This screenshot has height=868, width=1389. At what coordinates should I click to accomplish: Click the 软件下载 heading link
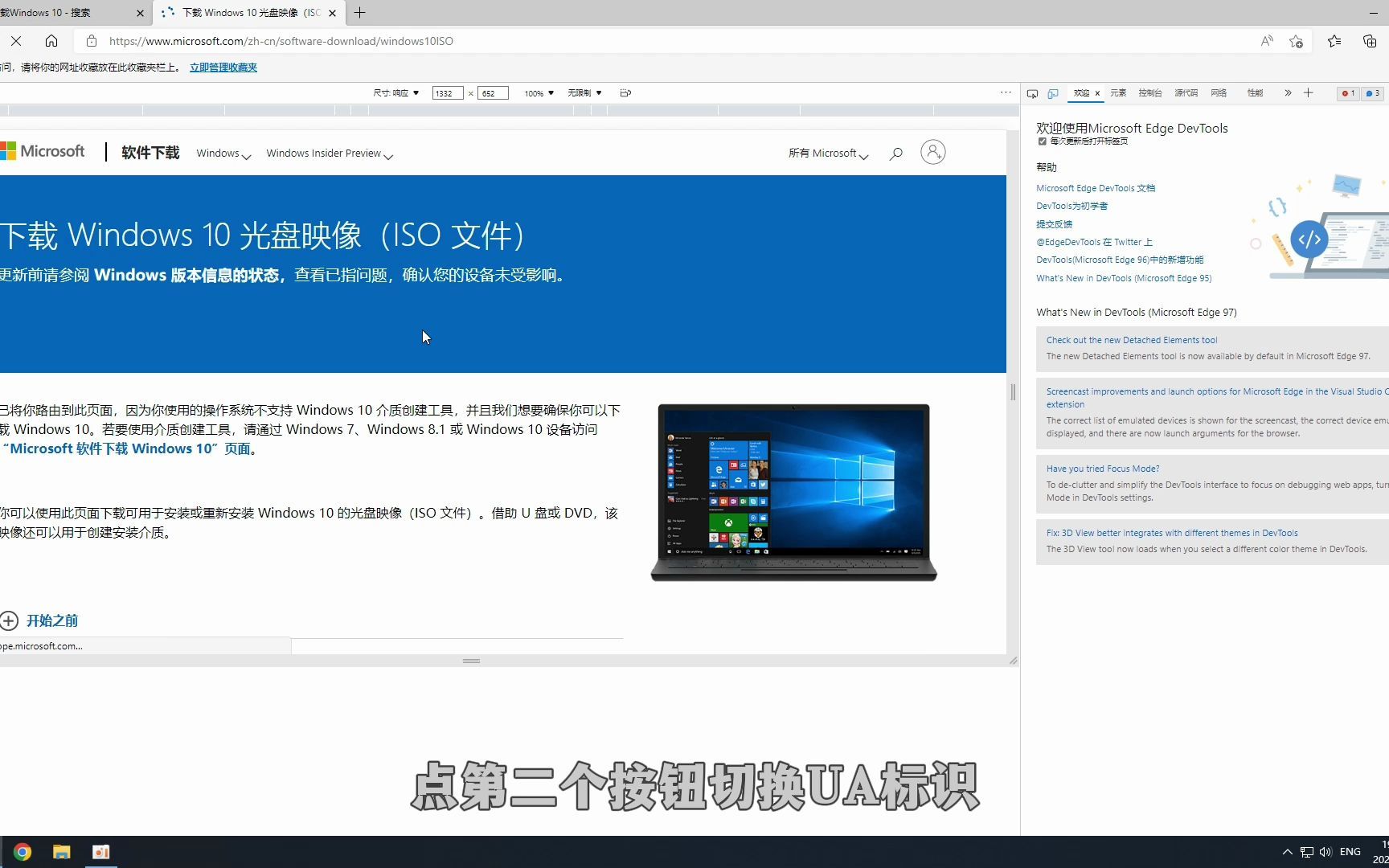point(150,153)
